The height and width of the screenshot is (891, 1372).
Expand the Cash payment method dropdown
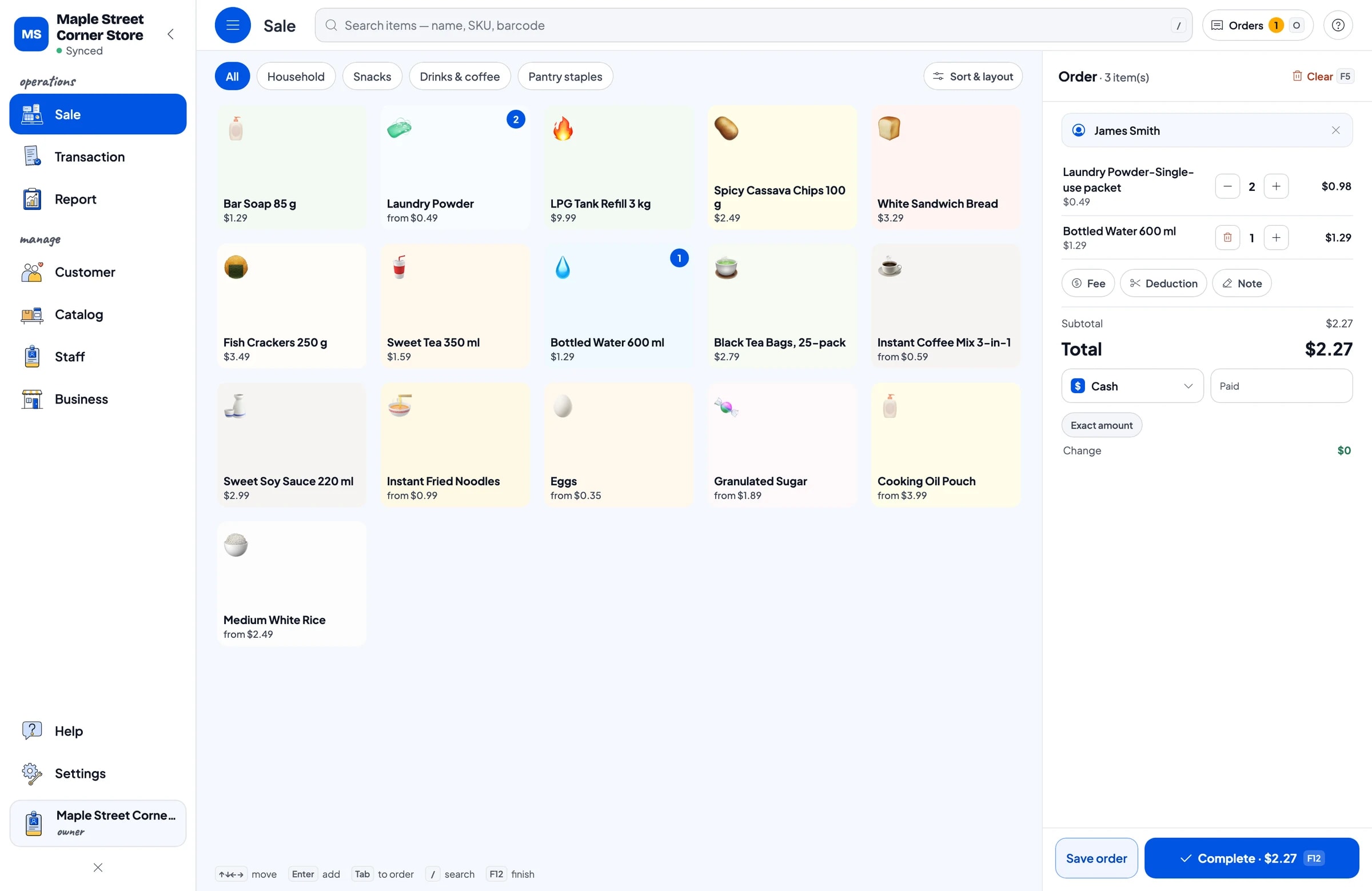1132,386
